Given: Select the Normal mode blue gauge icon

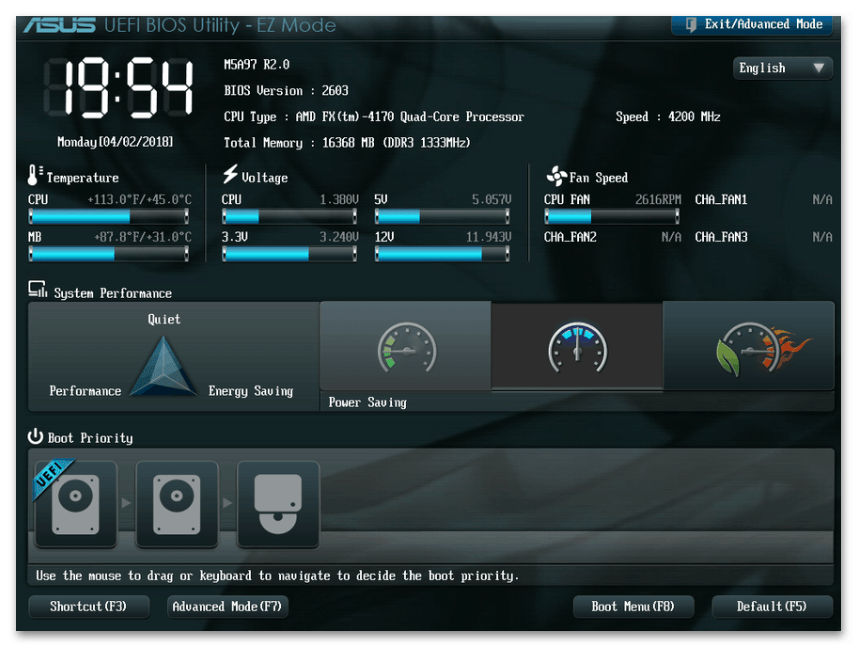Looking at the screenshot, I should (x=577, y=348).
